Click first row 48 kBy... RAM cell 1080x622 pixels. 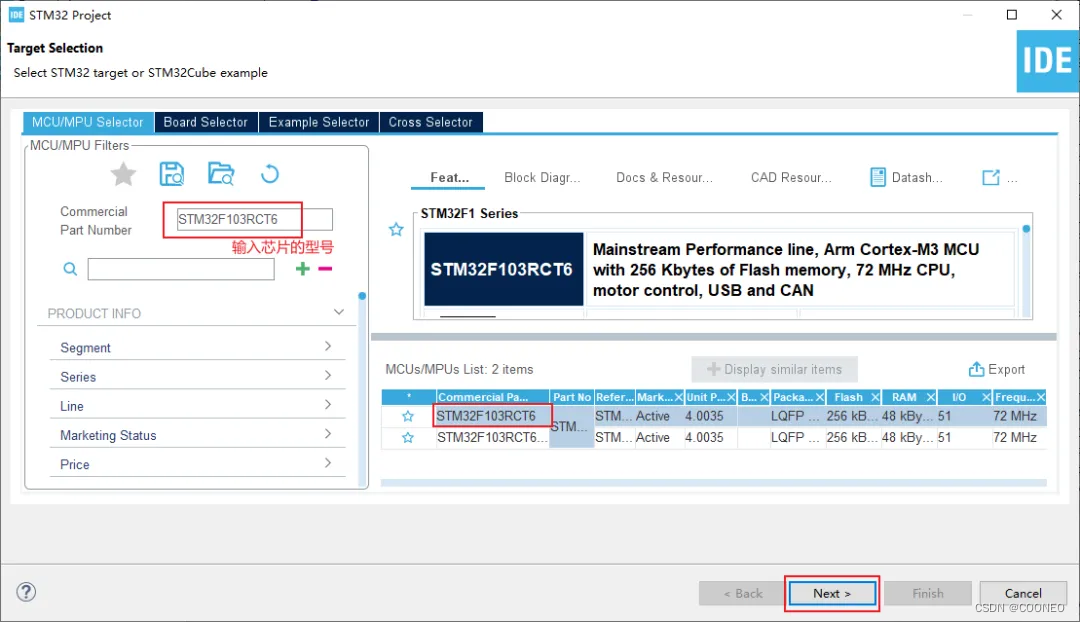click(x=908, y=416)
